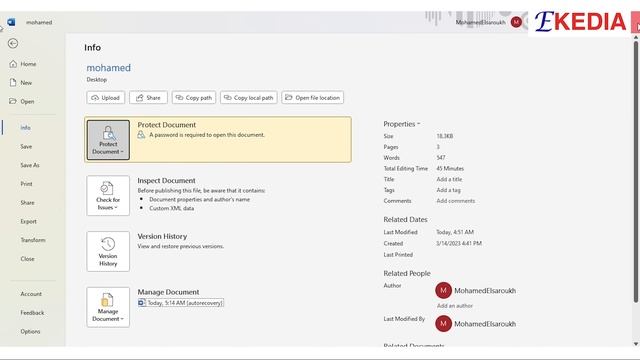The width and height of the screenshot is (640, 360).
Task: Open Share in the left sidebar
Action: point(27,203)
